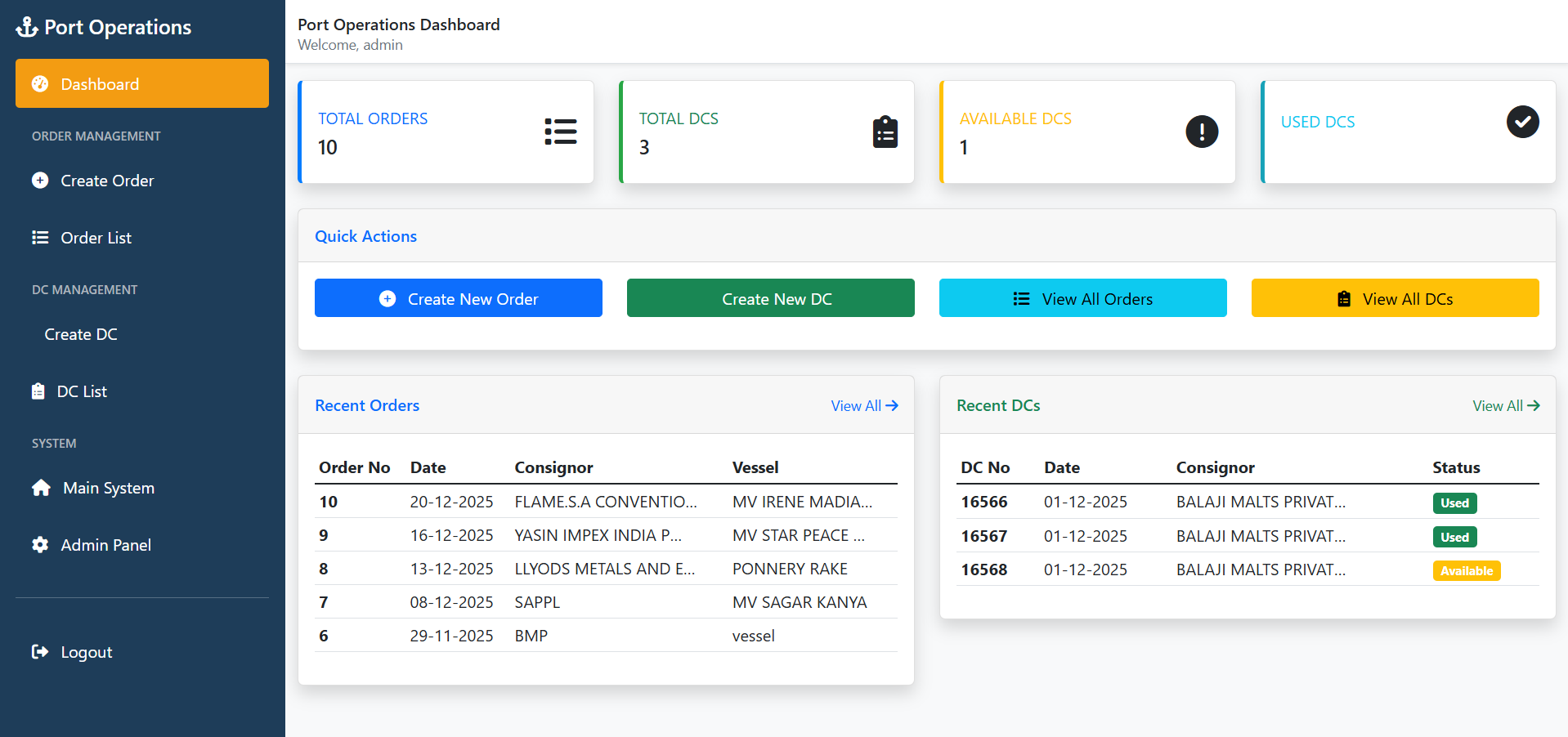
Task: Click the Admin Panel gear icon
Action: 40,545
